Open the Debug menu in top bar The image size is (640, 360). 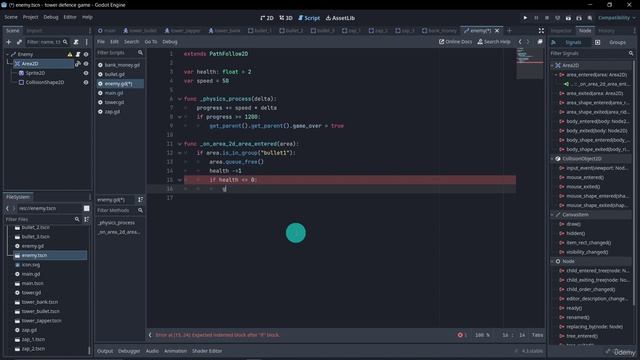coord(51,17)
